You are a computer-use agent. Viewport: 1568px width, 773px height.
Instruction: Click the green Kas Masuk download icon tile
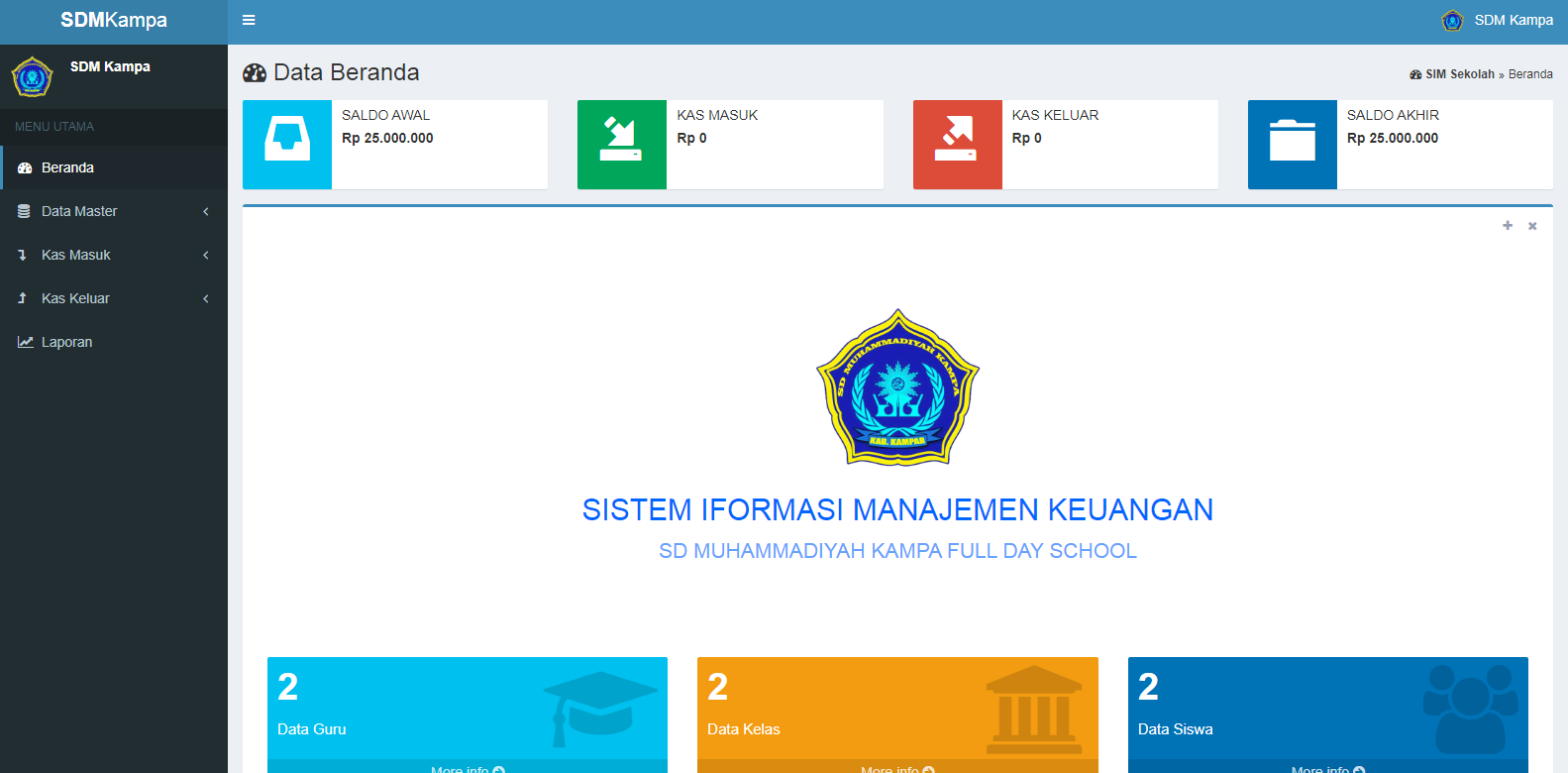622,145
